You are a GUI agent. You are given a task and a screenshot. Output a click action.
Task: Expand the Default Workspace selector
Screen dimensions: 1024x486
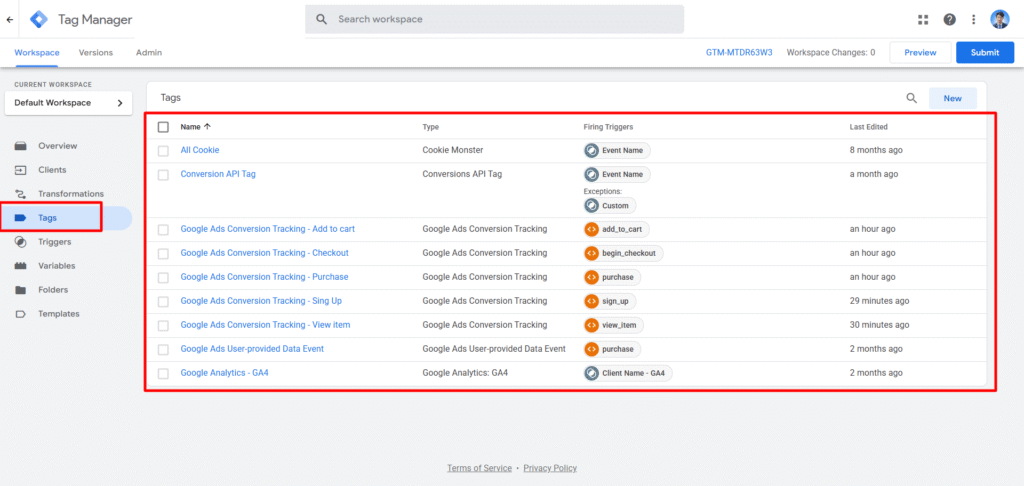(68, 103)
